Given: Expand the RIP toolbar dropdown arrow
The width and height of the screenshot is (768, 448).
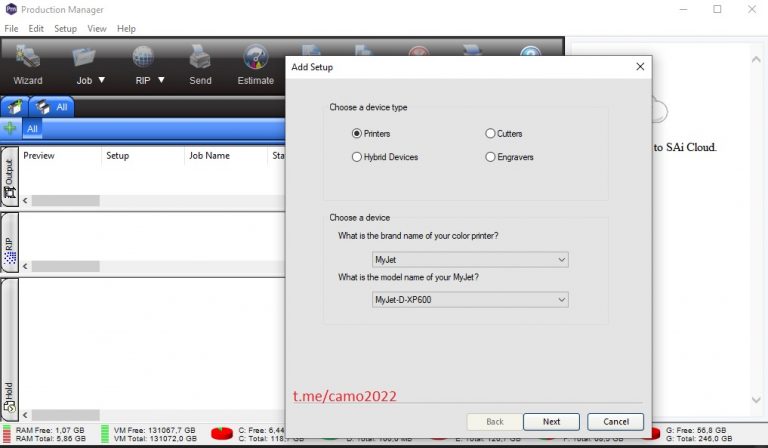Looking at the screenshot, I should click(161, 80).
